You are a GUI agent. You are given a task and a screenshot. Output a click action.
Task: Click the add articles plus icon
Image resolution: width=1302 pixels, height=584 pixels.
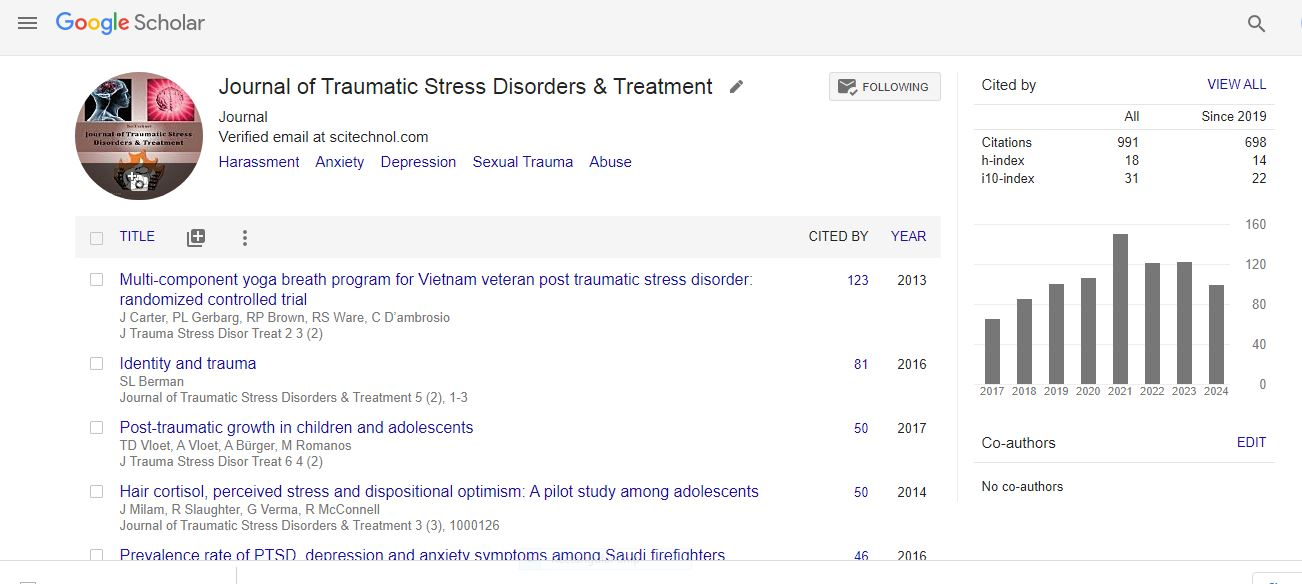point(196,237)
